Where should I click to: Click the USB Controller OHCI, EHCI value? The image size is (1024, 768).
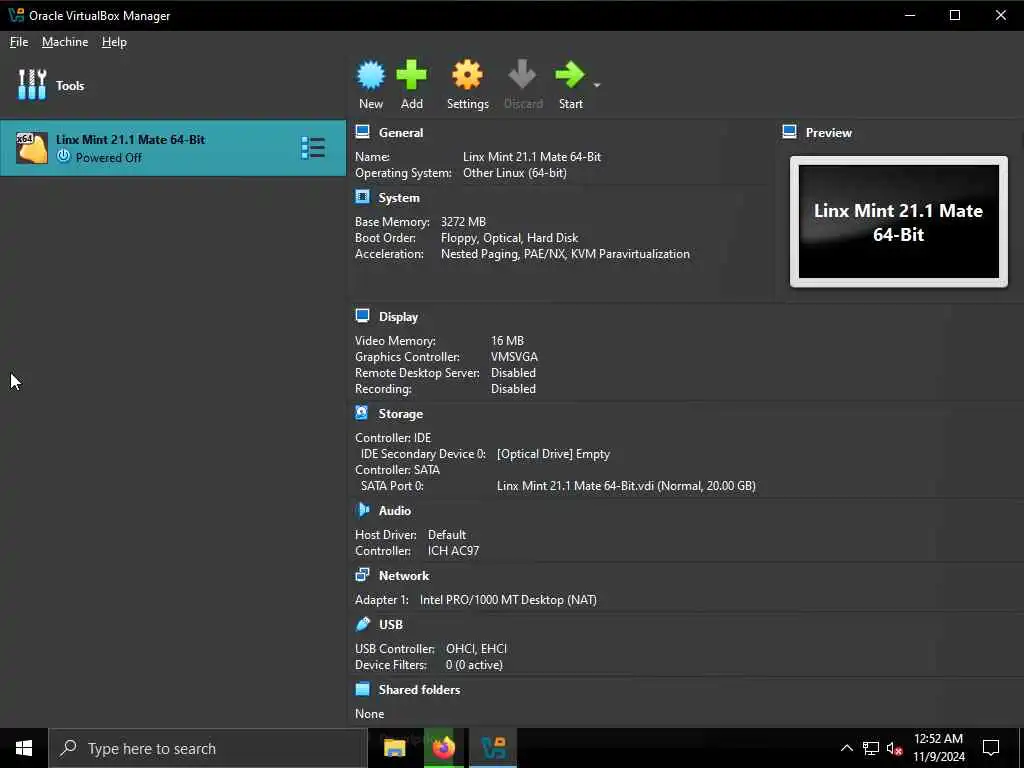(x=476, y=648)
